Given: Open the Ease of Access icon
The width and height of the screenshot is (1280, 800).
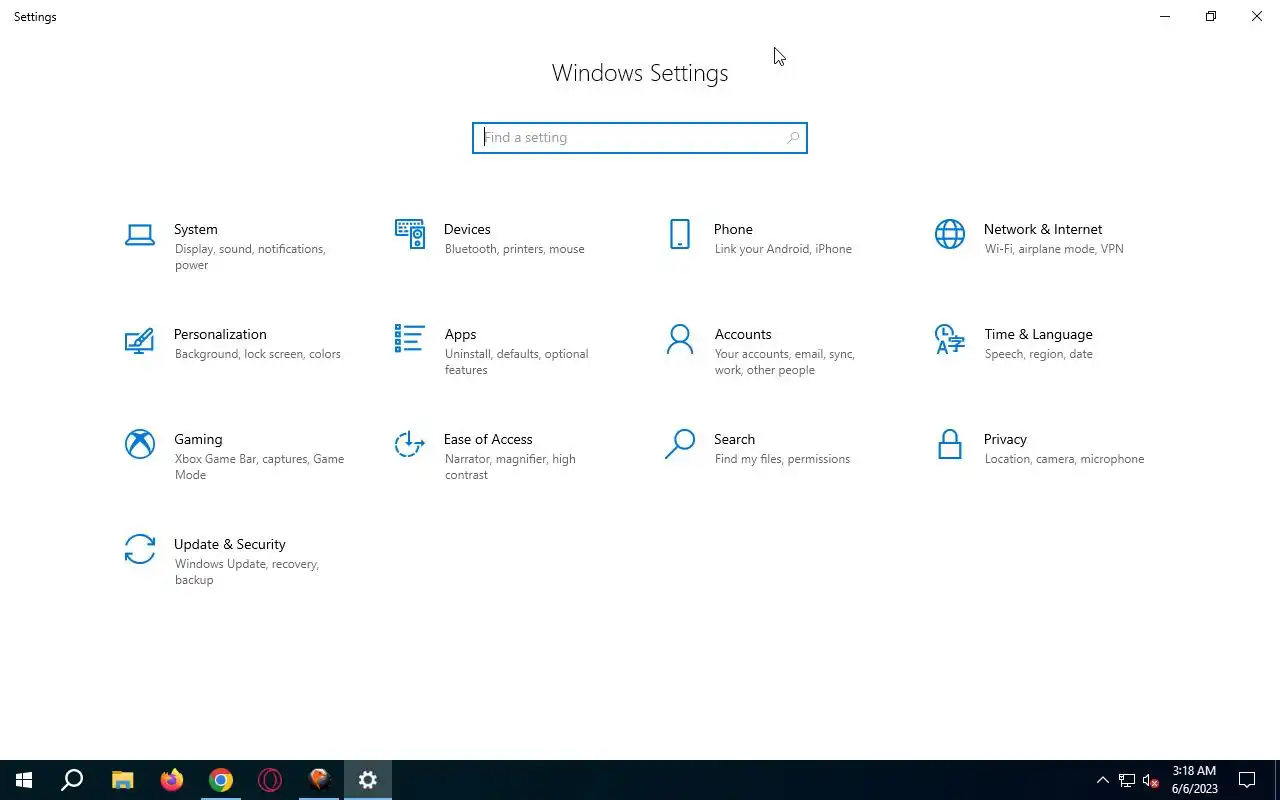Looking at the screenshot, I should tap(410, 444).
